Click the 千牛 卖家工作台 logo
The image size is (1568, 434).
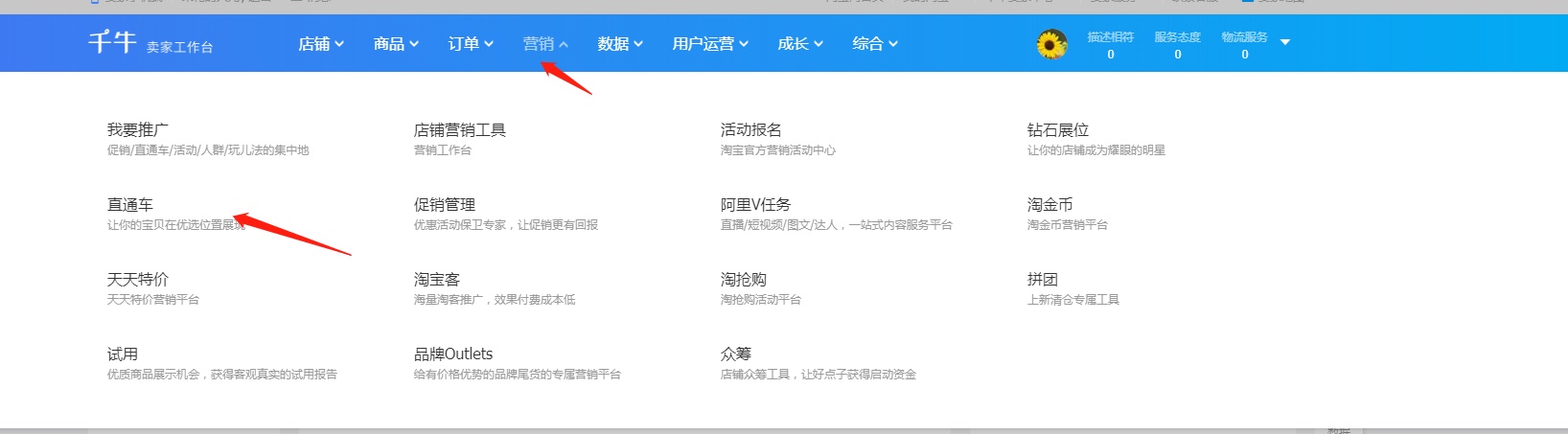pos(150,43)
